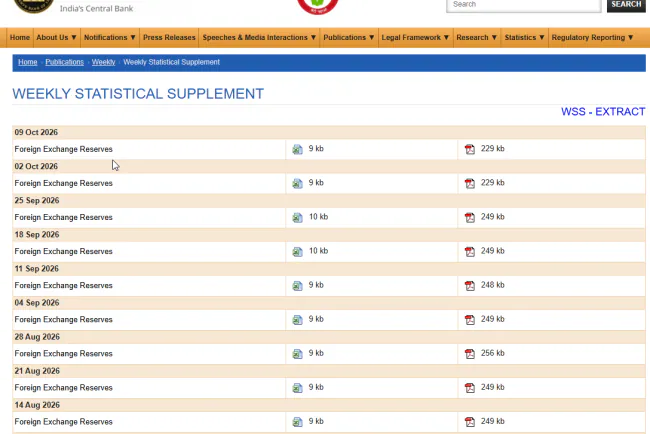Download Excel sheet for 25 Sep 2026

click(x=297, y=217)
